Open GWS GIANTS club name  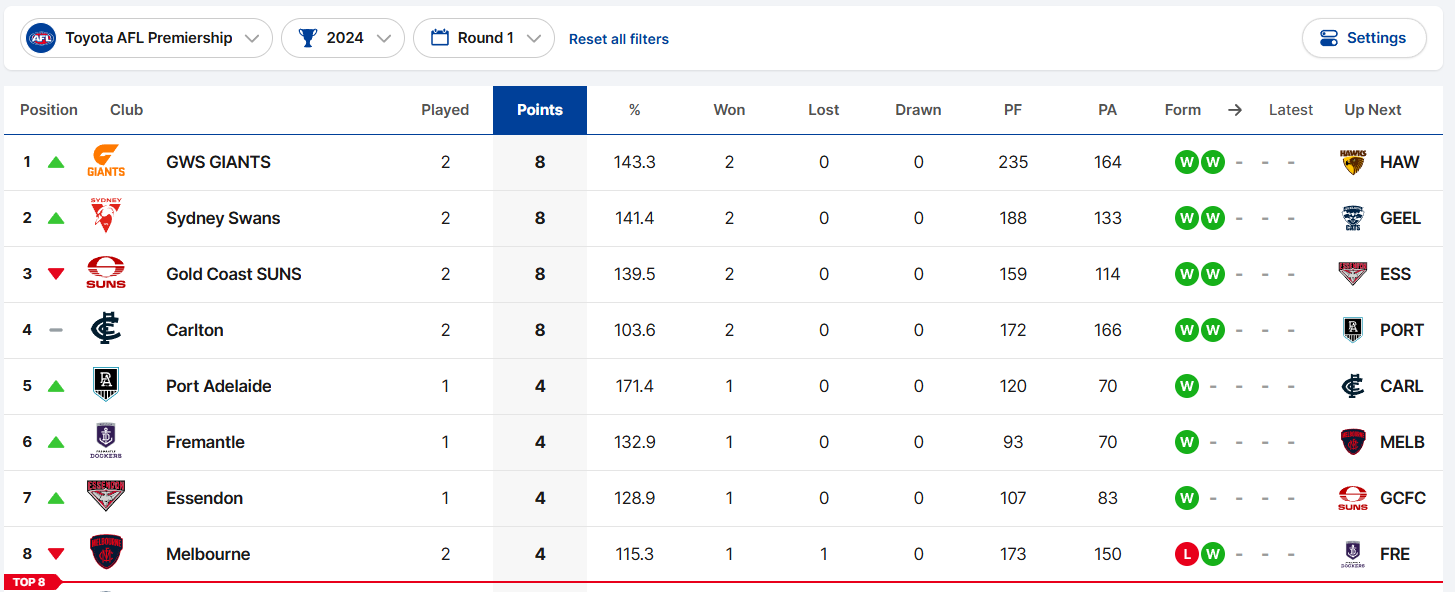pyautogui.click(x=218, y=162)
